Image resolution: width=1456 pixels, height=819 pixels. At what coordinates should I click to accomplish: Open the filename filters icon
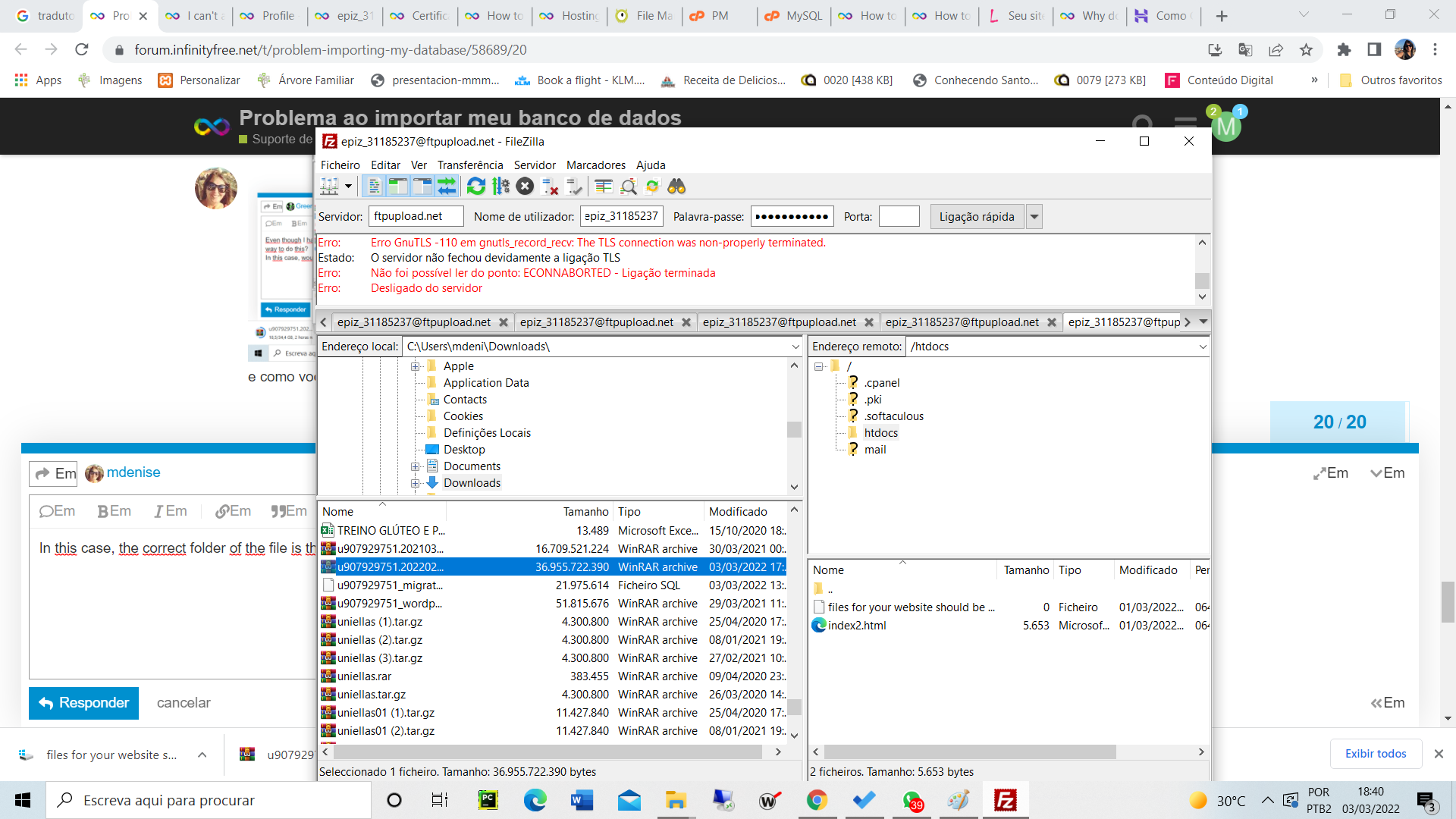(604, 187)
